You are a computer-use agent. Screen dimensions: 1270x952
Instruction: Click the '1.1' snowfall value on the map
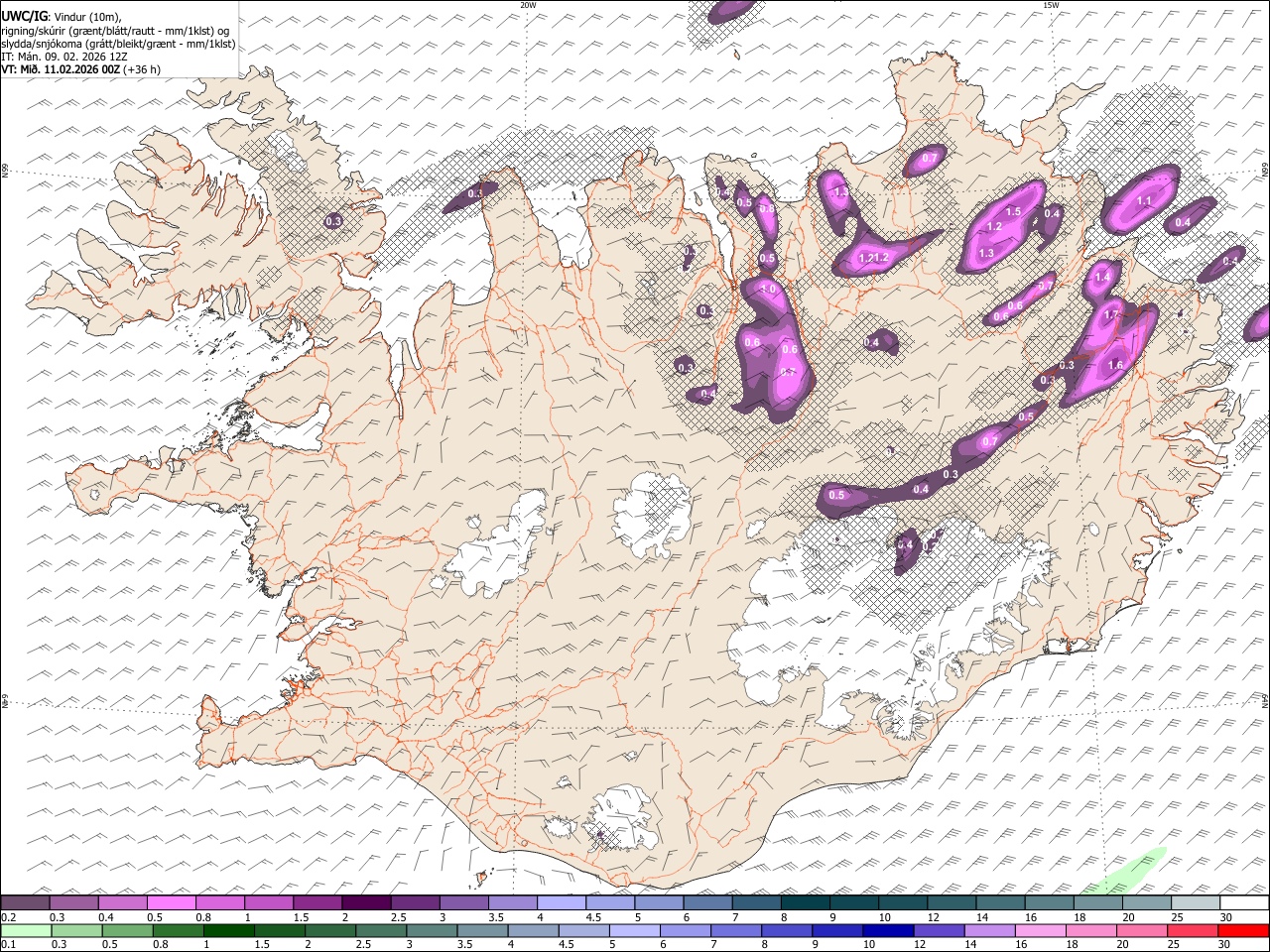click(1143, 201)
